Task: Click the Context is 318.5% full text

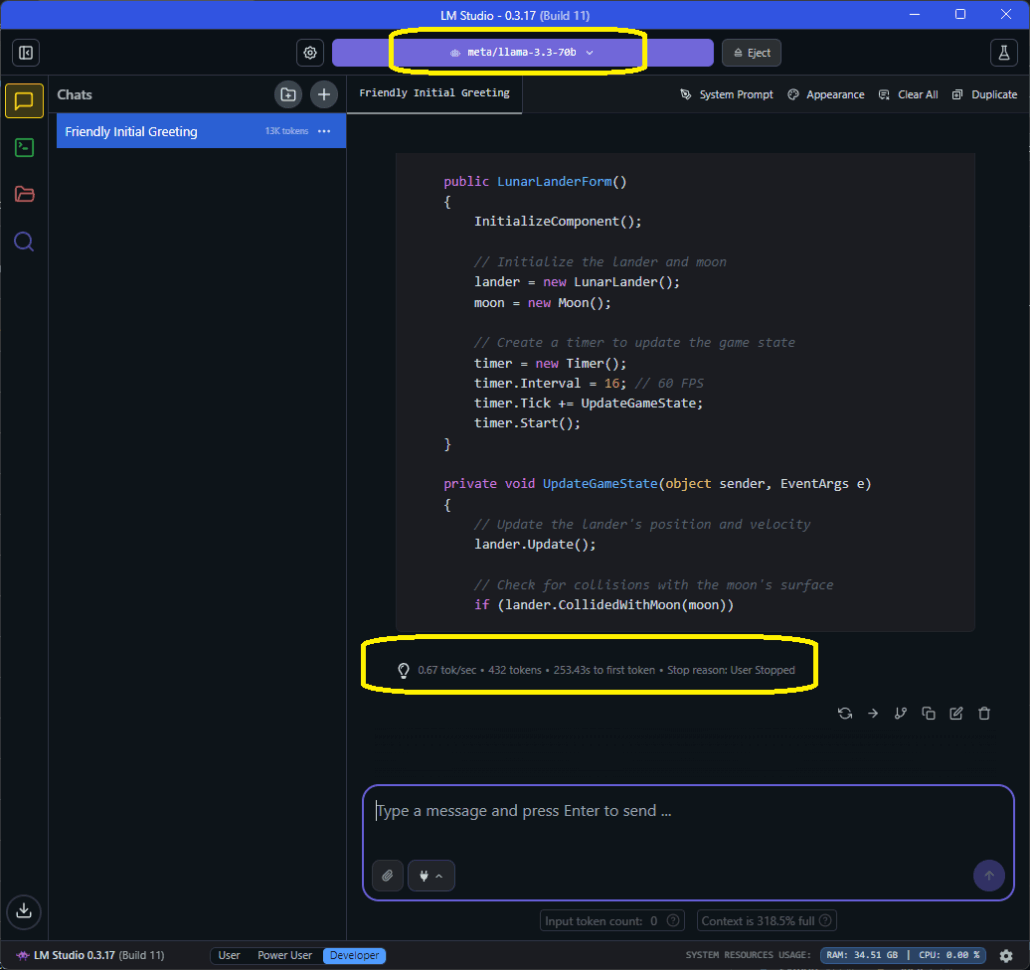Action: (x=757, y=921)
